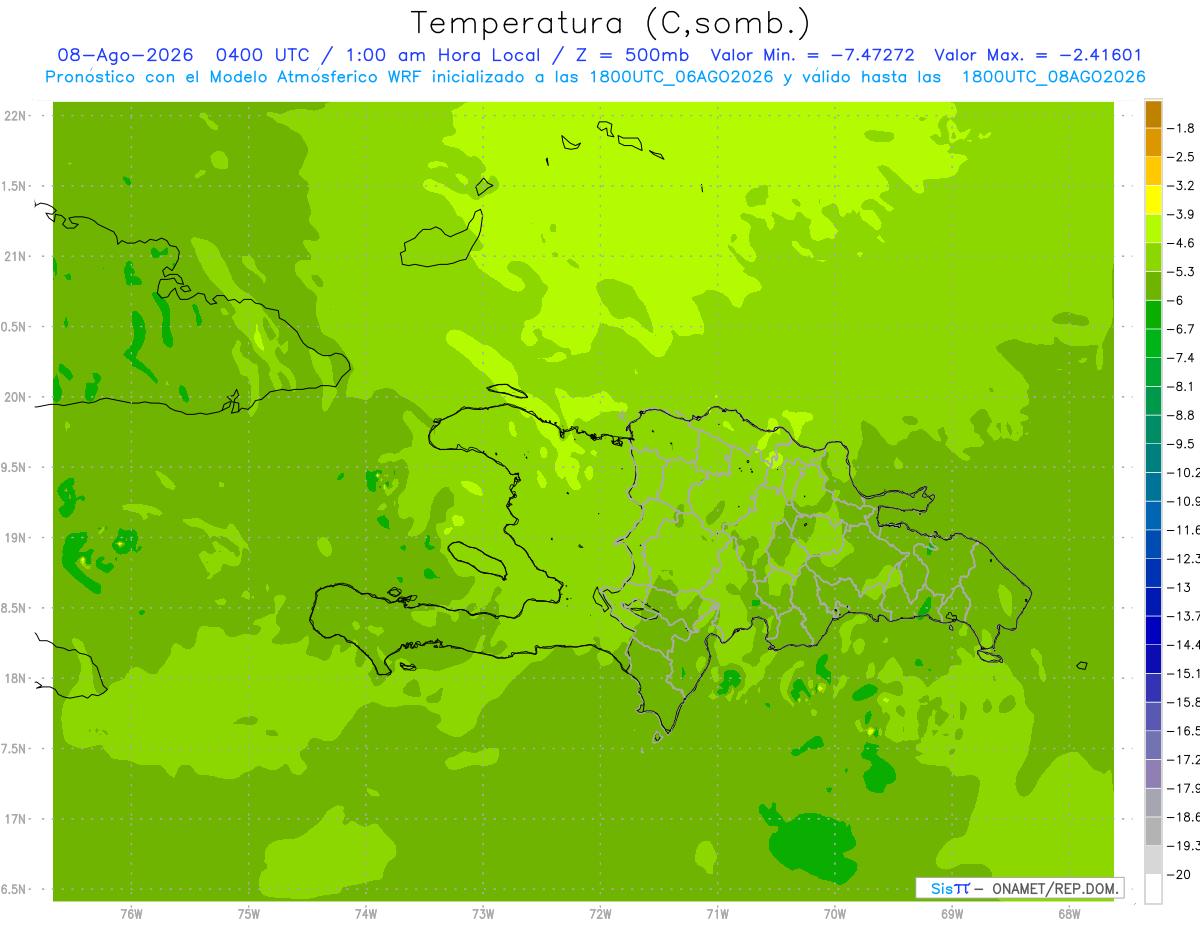The height and width of the screenshot is (927, 1200).
Task: Click the -6.7 colorbar label
Action: [1183, 329]
